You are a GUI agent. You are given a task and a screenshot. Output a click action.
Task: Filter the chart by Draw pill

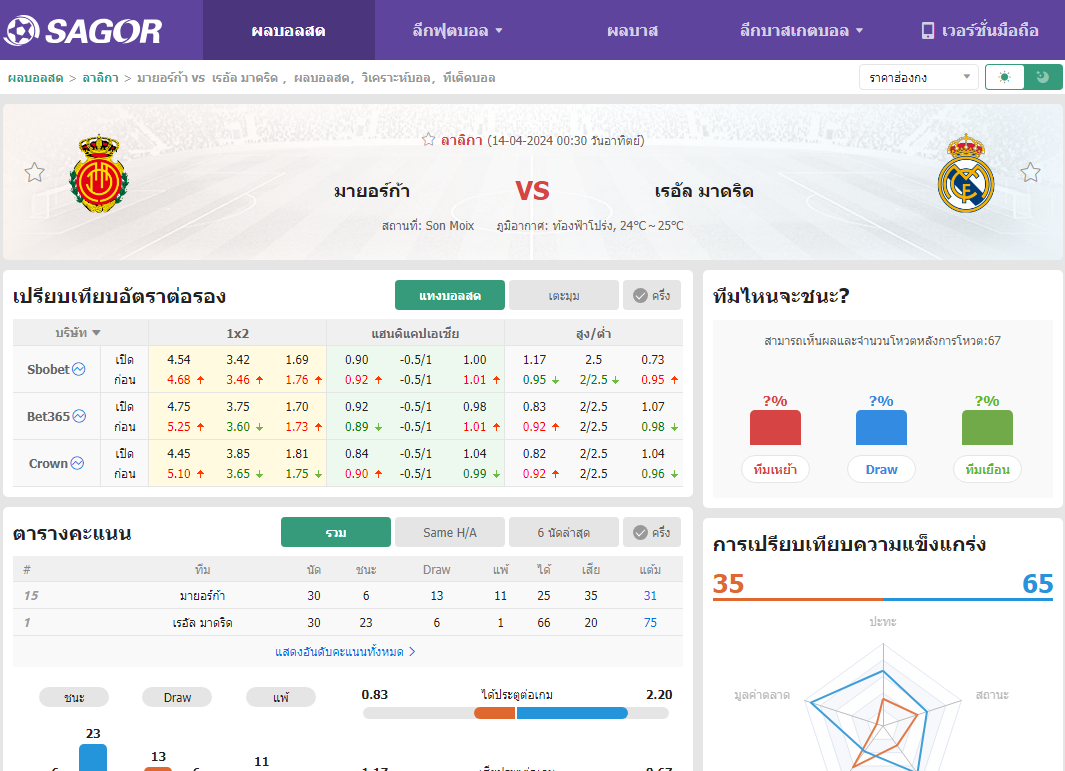click(x=177, y=697)
